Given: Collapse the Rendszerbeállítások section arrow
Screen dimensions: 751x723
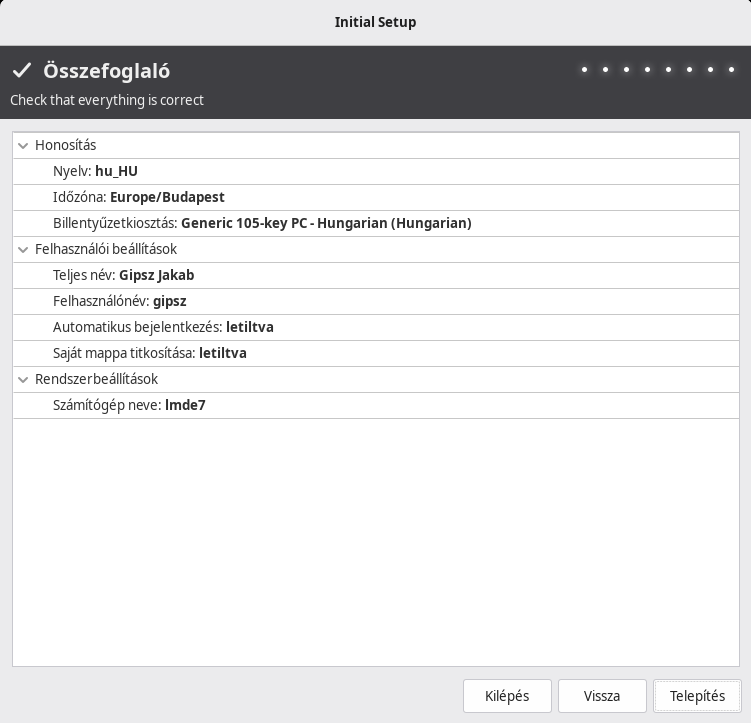Looking at the screenshot, I should pyautogui.click(x=24, y=379).
